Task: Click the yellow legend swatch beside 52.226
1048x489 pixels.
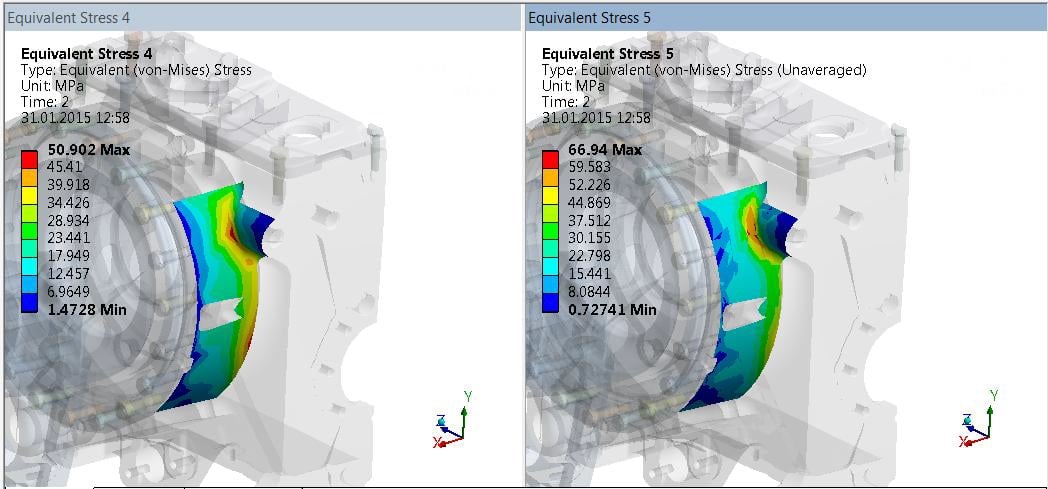Action: tap(551, 195)
